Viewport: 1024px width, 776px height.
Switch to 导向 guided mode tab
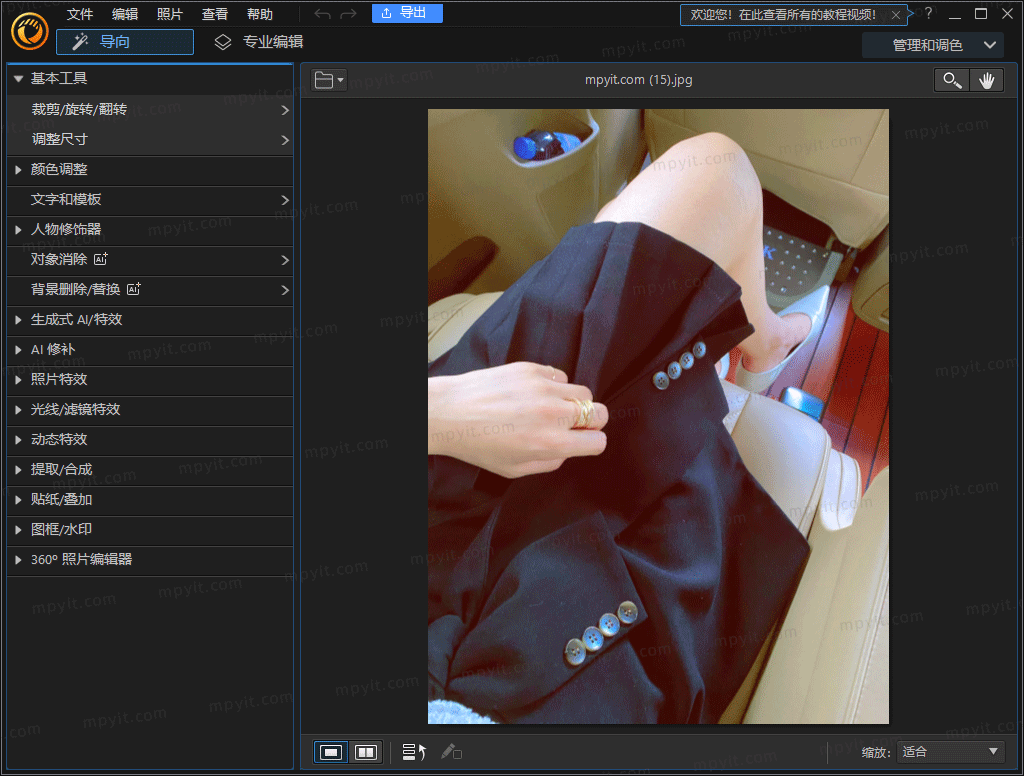125,42
